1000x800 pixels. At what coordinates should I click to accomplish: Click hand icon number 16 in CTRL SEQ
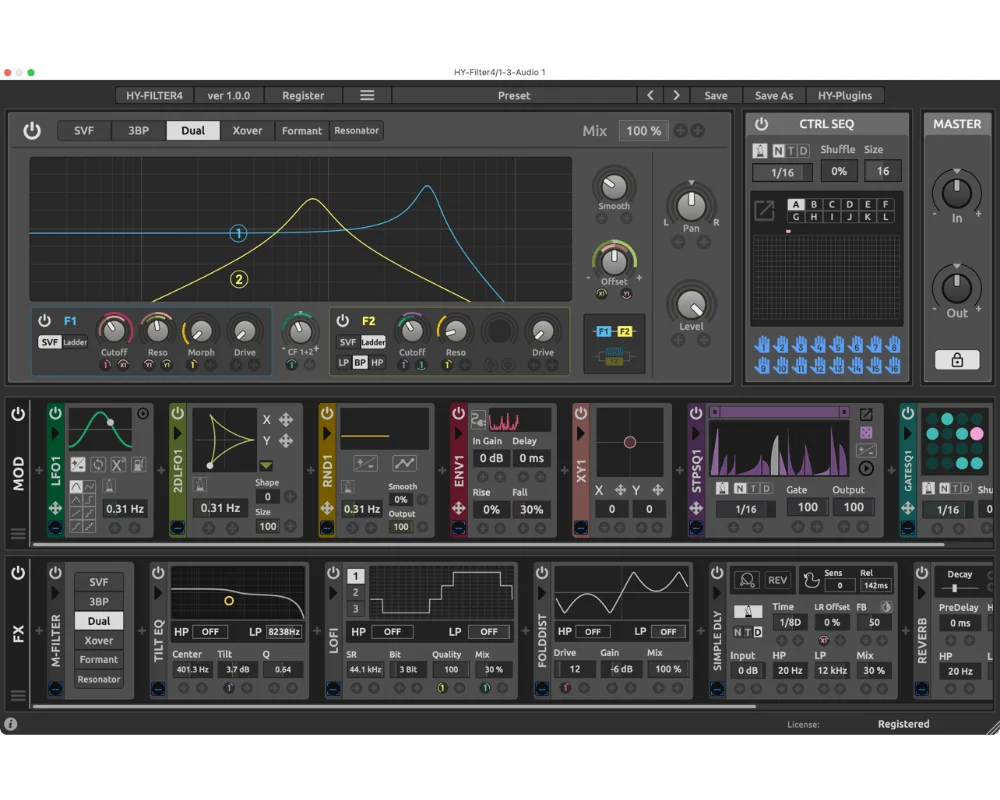[x=894, y=366]
